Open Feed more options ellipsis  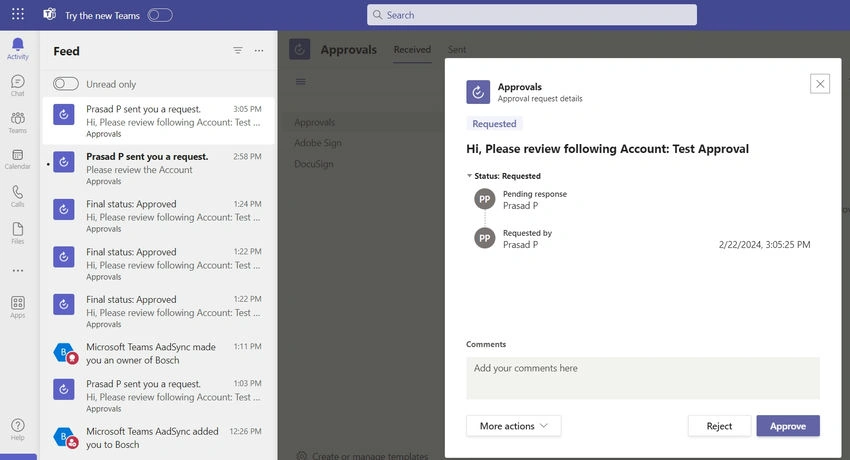coord(259,50)
